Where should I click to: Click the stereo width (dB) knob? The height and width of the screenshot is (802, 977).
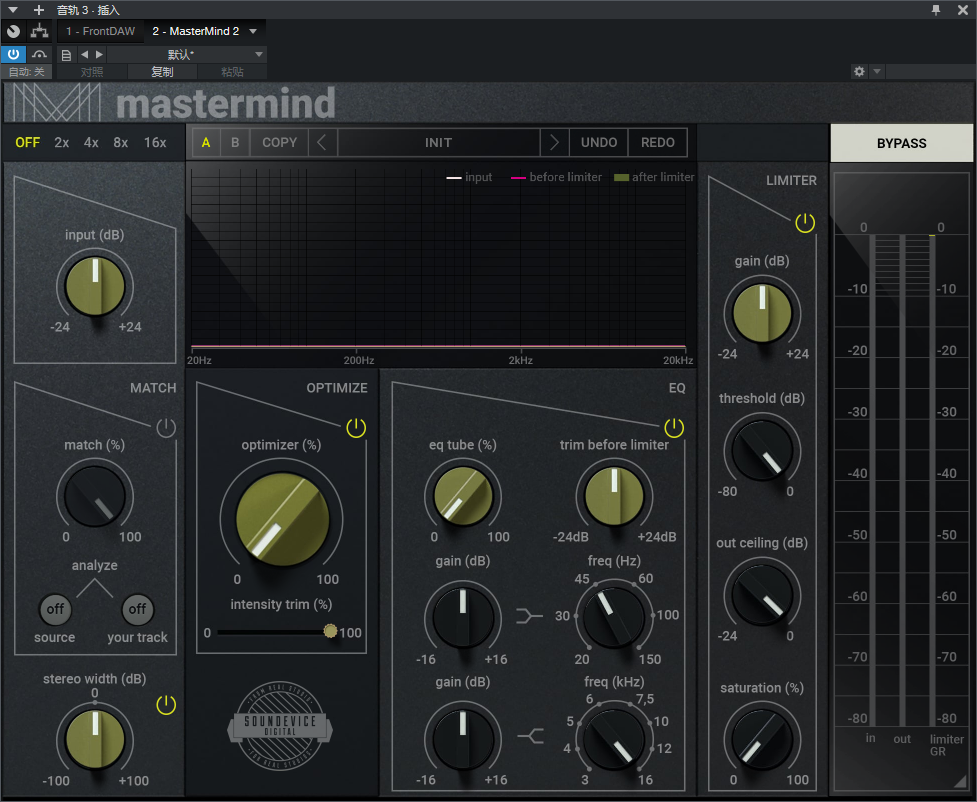coord(95,739)
